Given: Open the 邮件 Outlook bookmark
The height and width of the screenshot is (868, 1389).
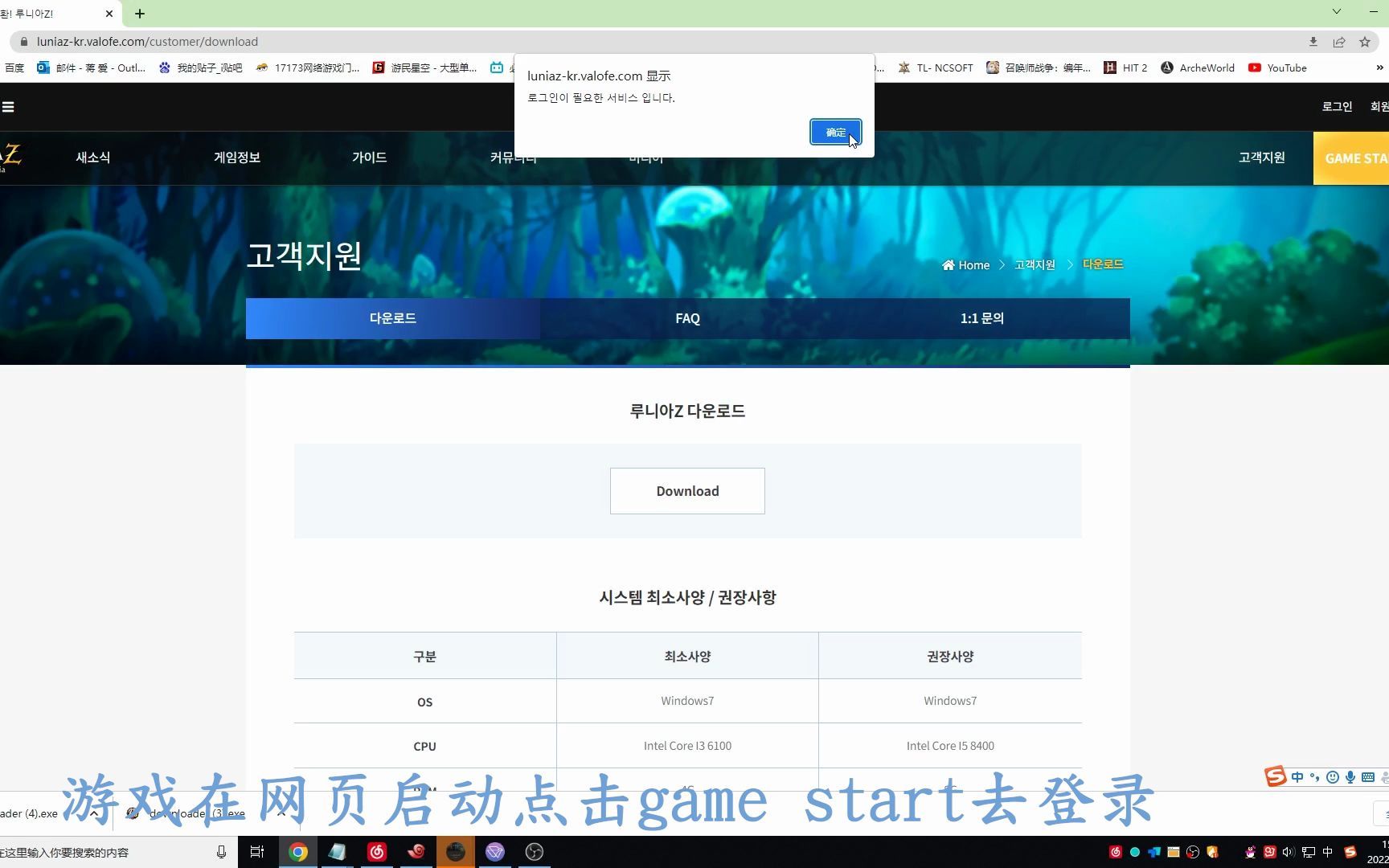Looking at the screenshot, I should pyautogui.click(x=92, y=68).
